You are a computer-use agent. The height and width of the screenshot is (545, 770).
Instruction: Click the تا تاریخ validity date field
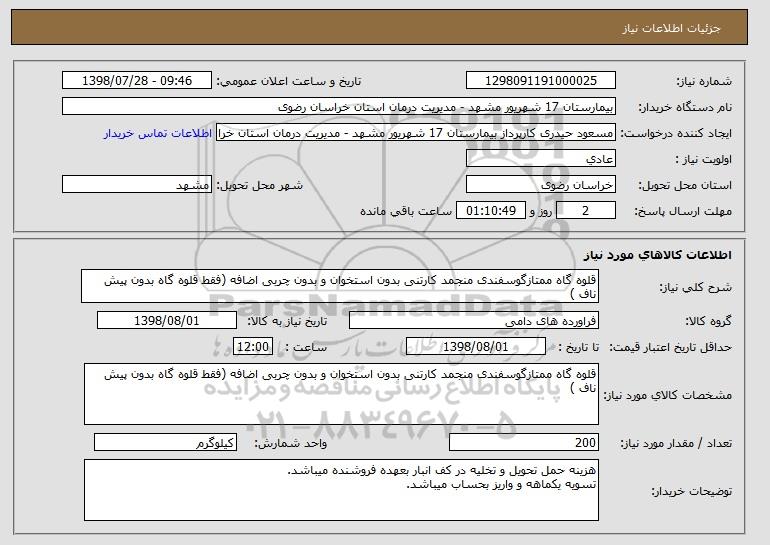pos(476,347)
